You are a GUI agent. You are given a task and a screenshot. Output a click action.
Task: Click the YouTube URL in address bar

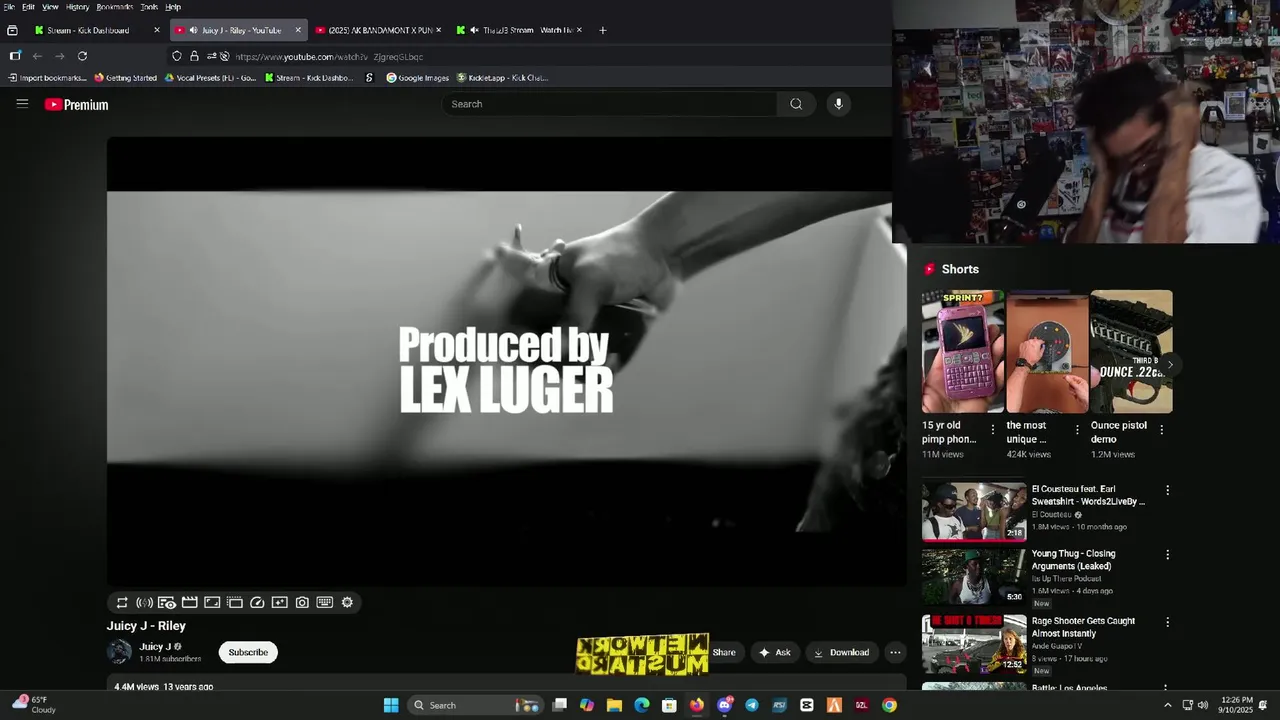(329, 57)
